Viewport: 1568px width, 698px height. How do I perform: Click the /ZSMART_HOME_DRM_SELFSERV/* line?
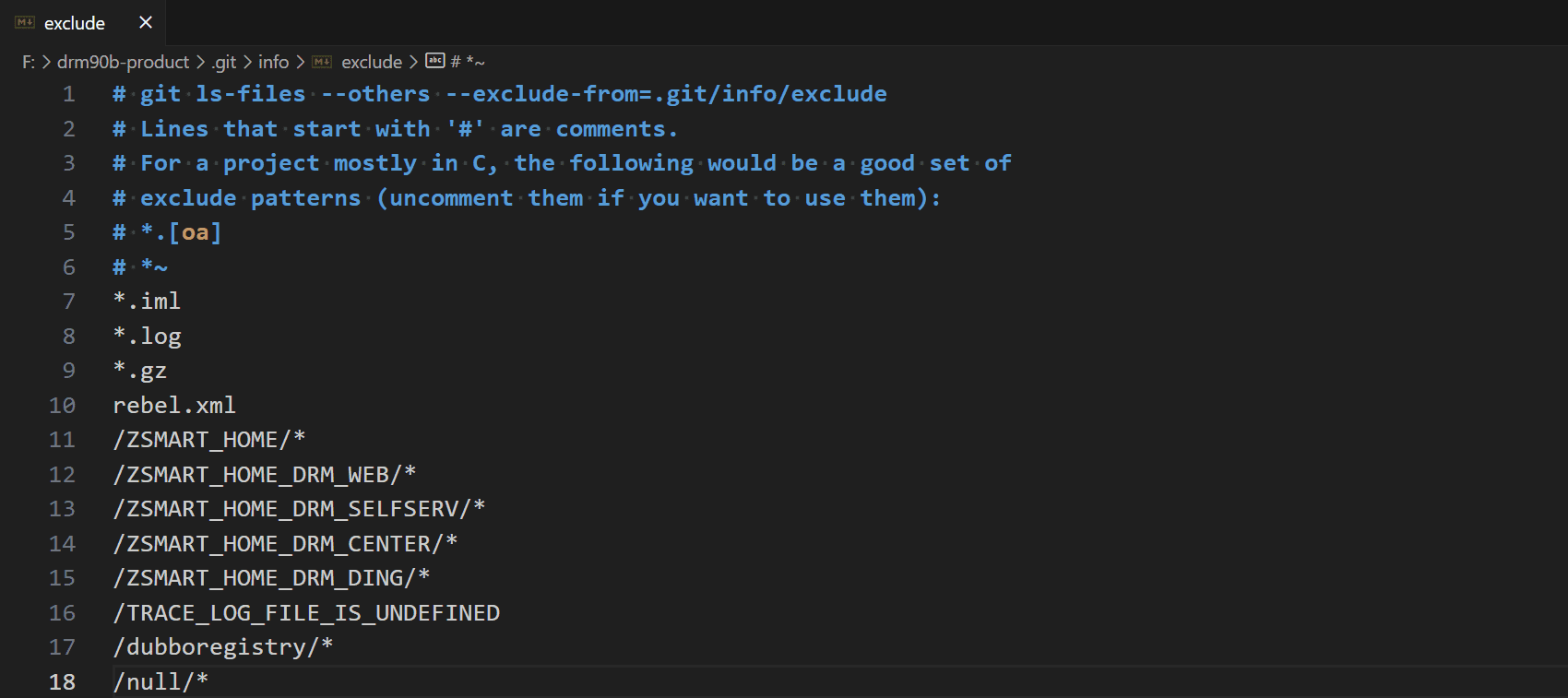pos(299,509)
